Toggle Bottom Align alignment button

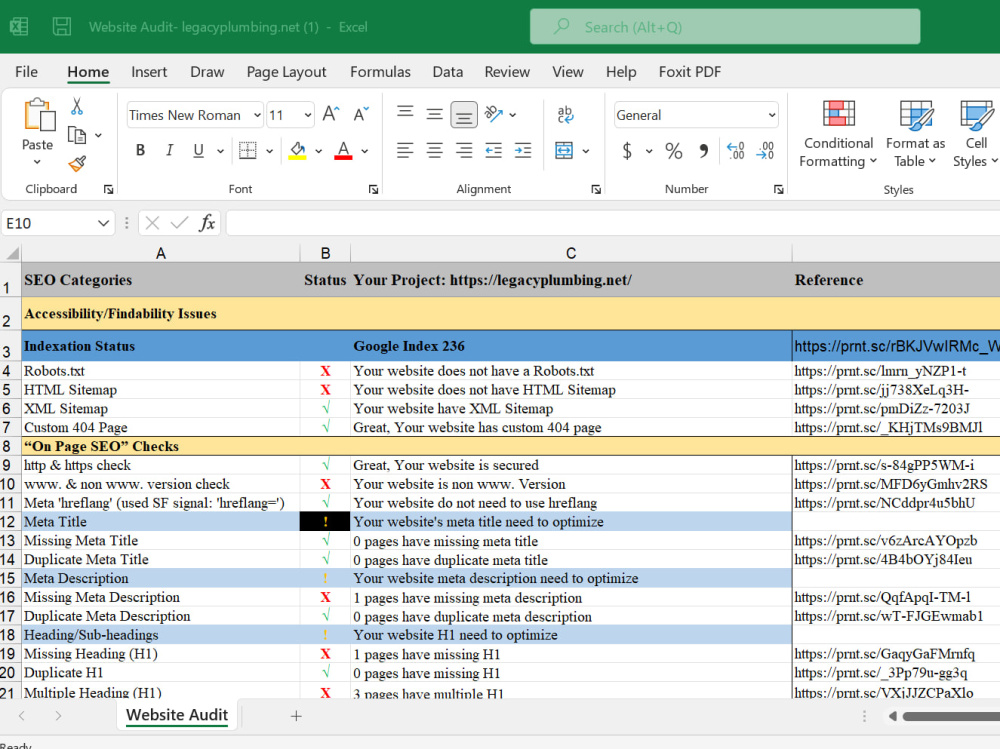464,115
